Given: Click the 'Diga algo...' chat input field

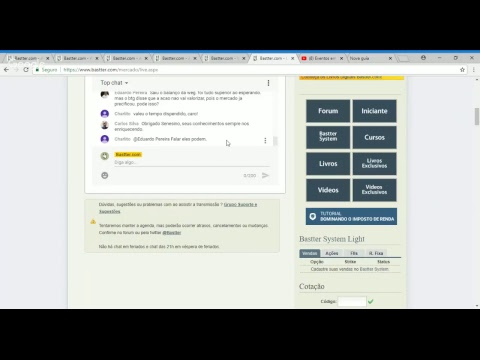Looking at the screenshot, I should pyautogui.click(x=192, y=162).
